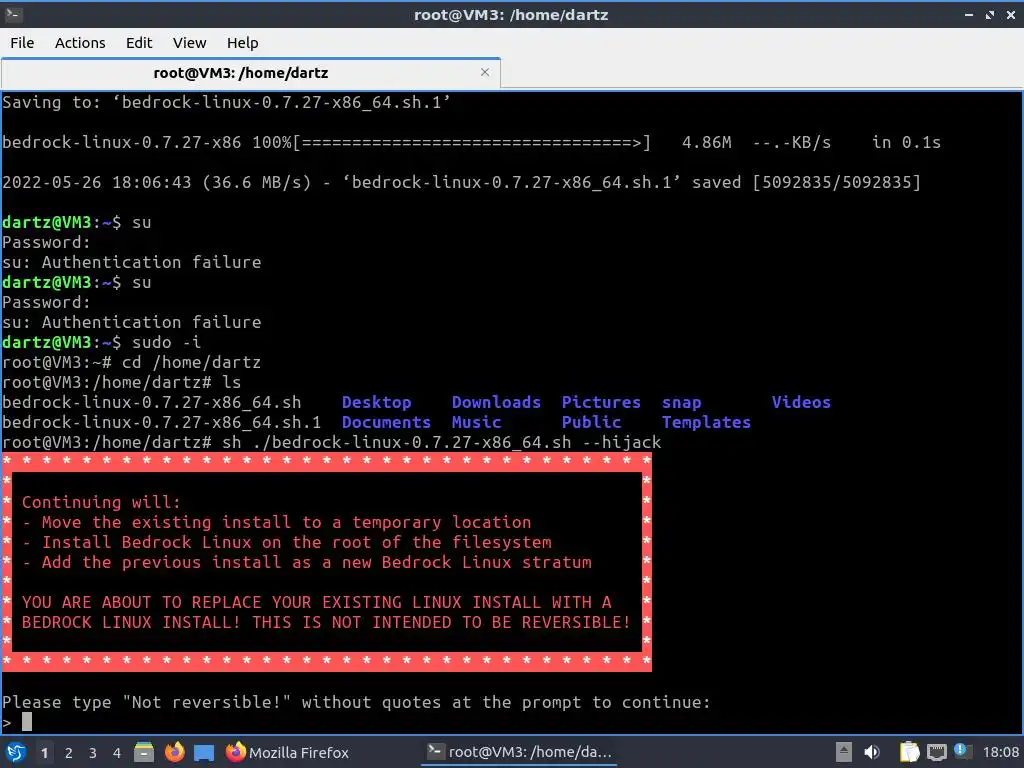The width and height of the screenshot is (1024, 768).
Task: Open the File menu
Action: (22, 42)
